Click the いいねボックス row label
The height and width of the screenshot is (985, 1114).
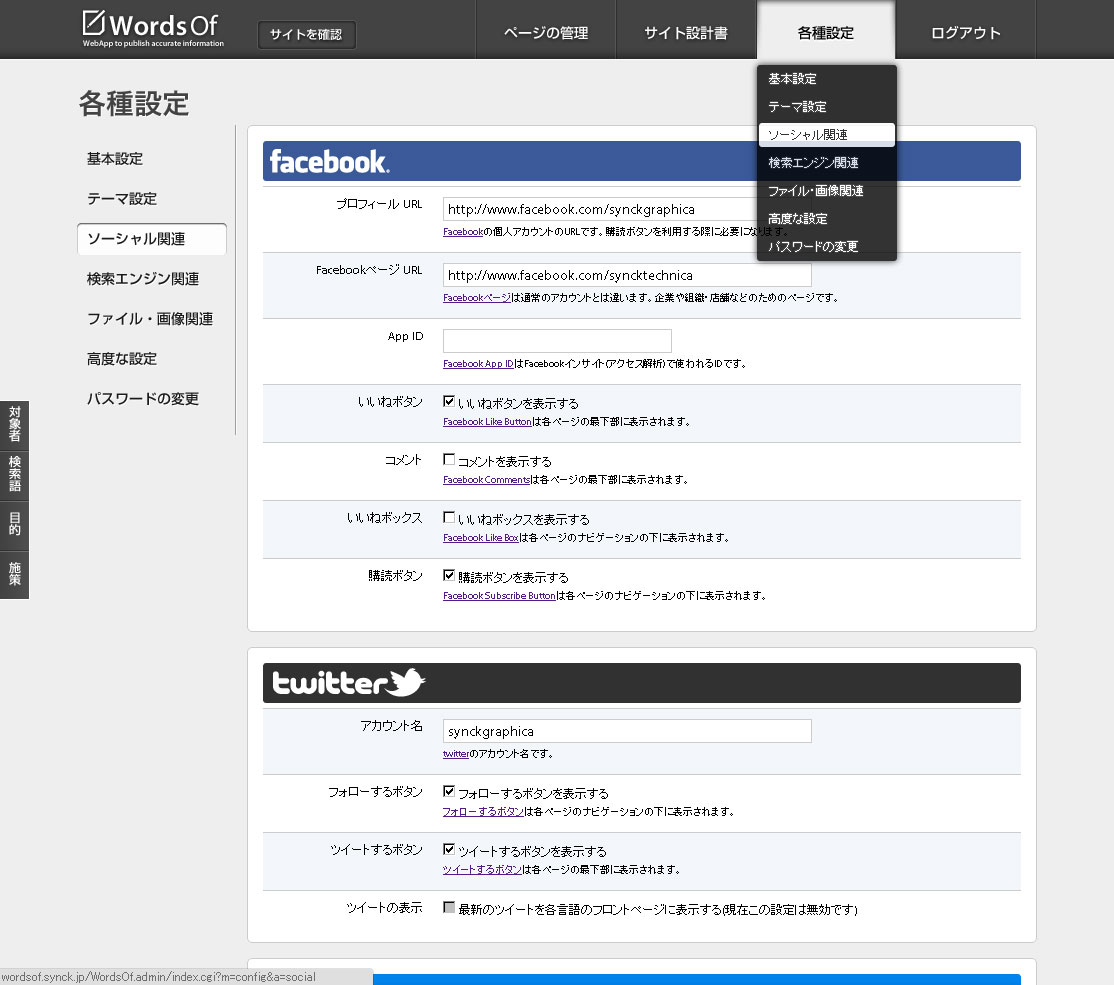[384, 518]
